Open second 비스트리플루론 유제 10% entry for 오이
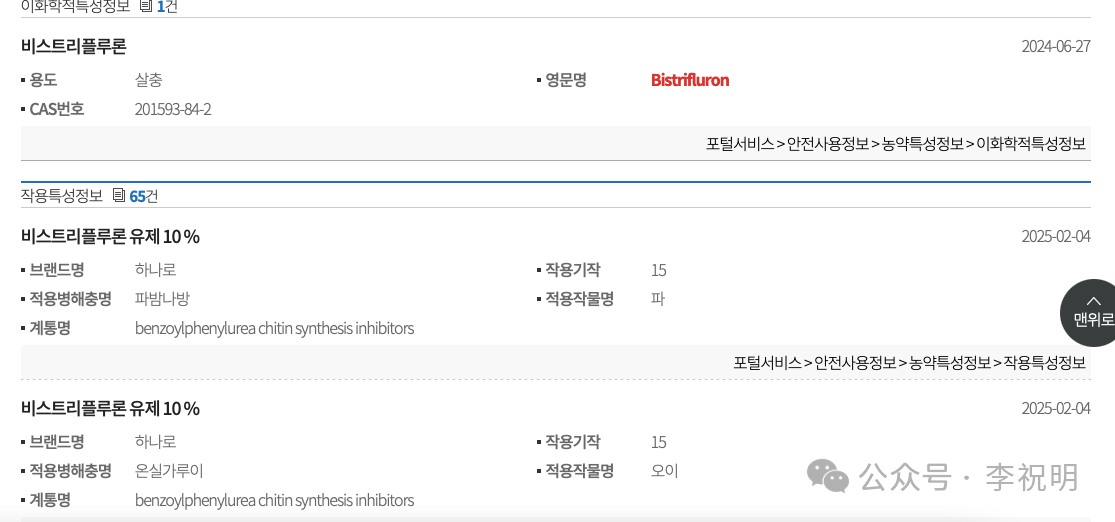1115x522 pixels. [x=110, y=409]
